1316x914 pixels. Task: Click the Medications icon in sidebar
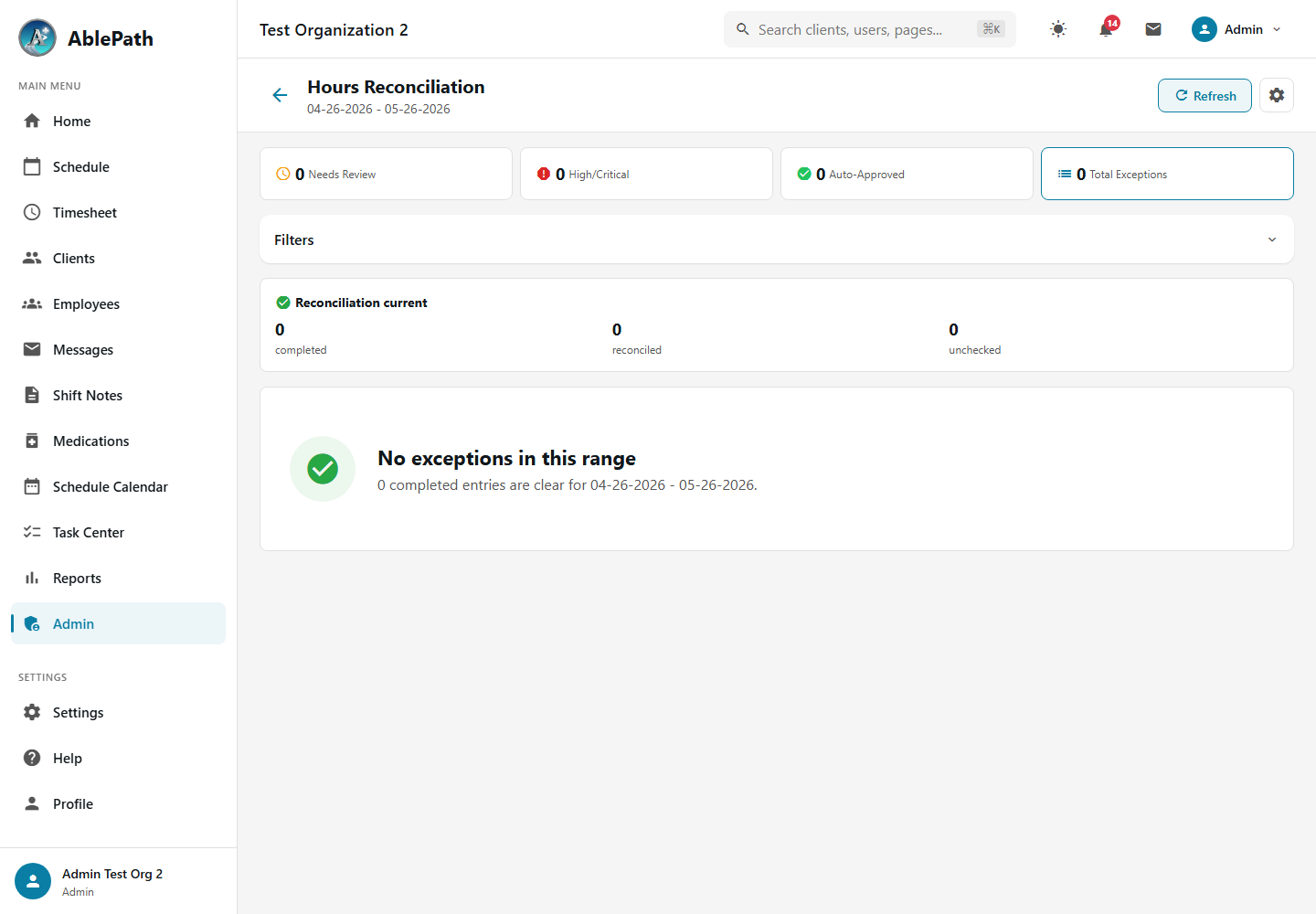click(32, 441)
